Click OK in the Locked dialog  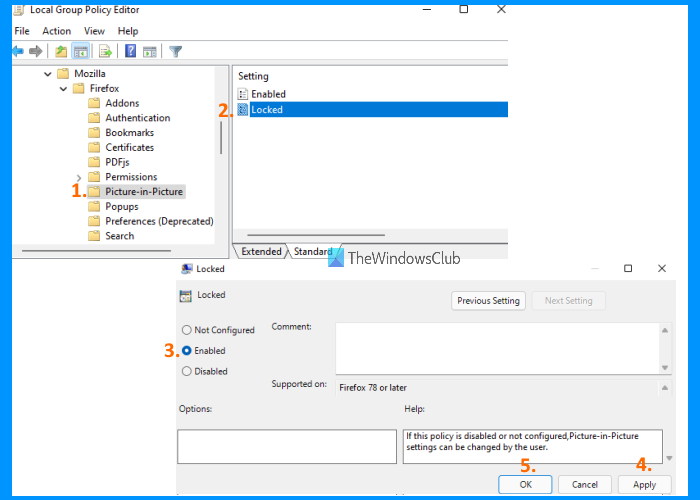pos(525,484)
